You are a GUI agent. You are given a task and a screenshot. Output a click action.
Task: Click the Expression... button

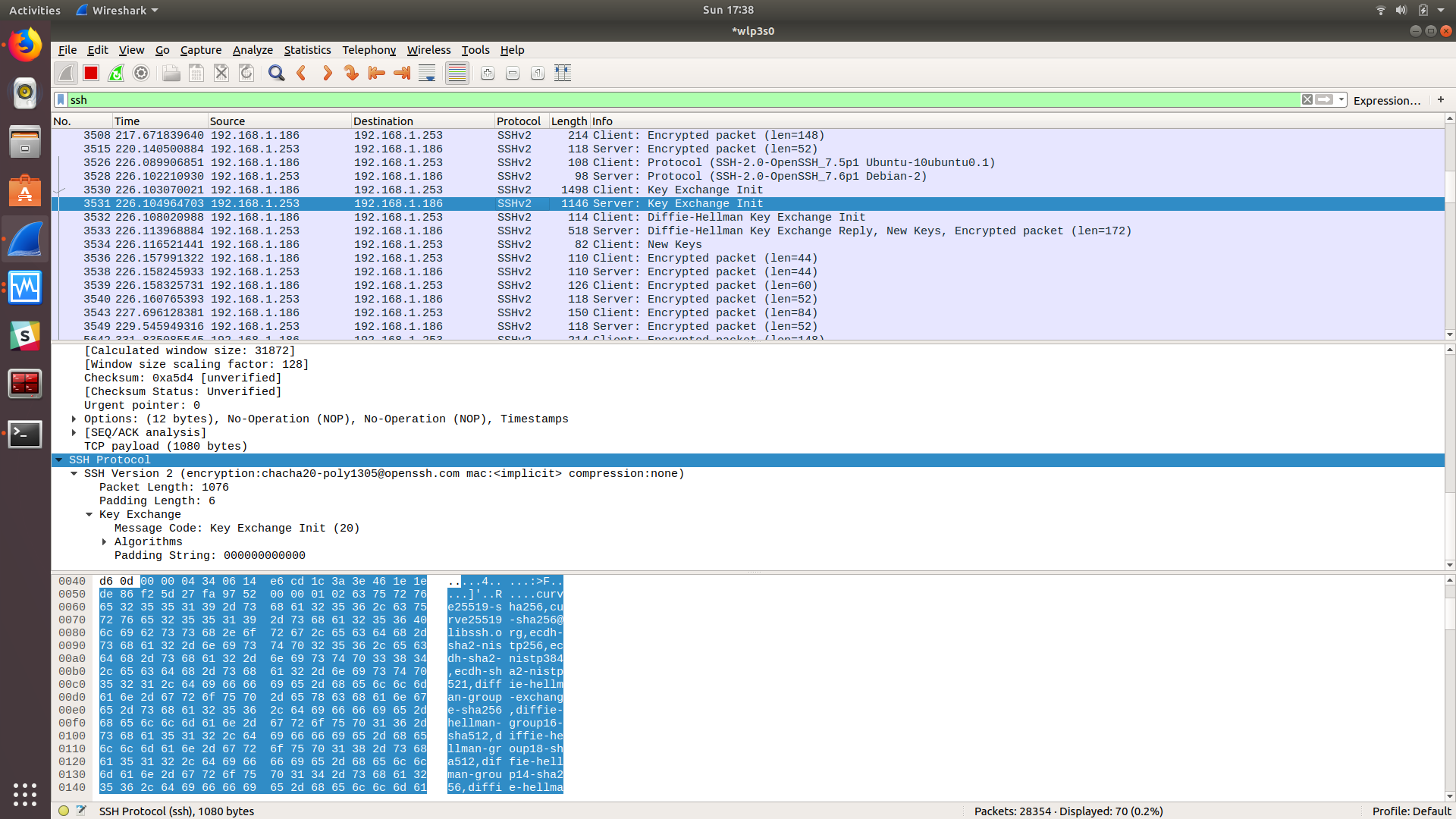pyautogui.click(x=1387, y=100)
